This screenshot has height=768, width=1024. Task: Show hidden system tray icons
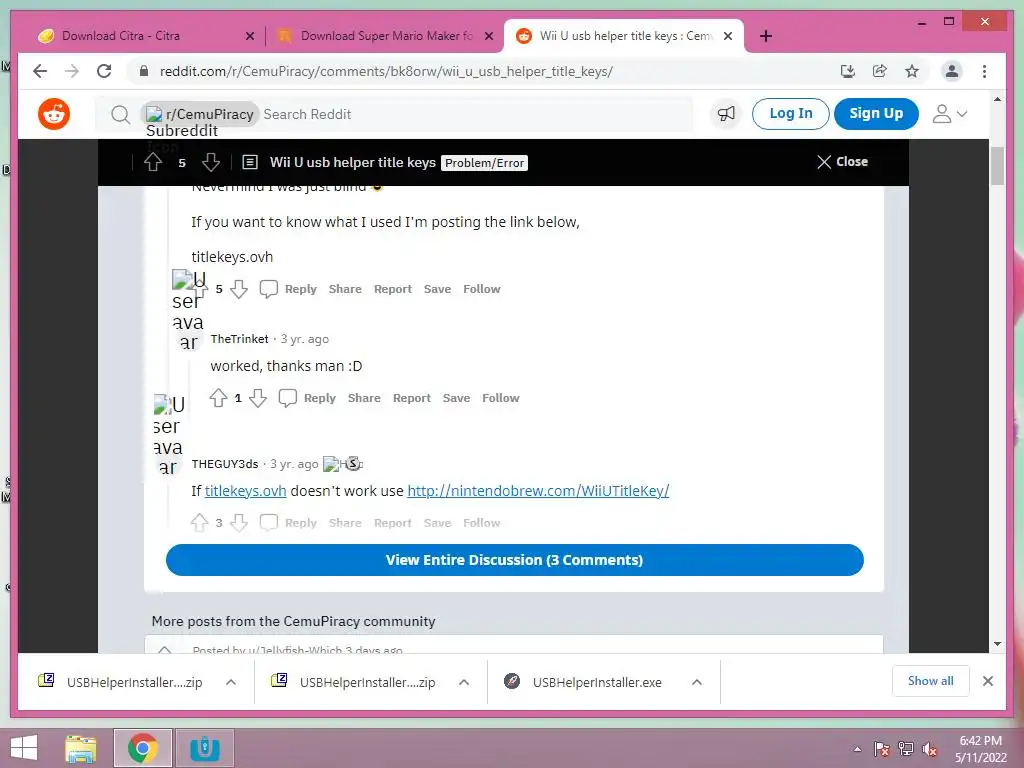857,749
